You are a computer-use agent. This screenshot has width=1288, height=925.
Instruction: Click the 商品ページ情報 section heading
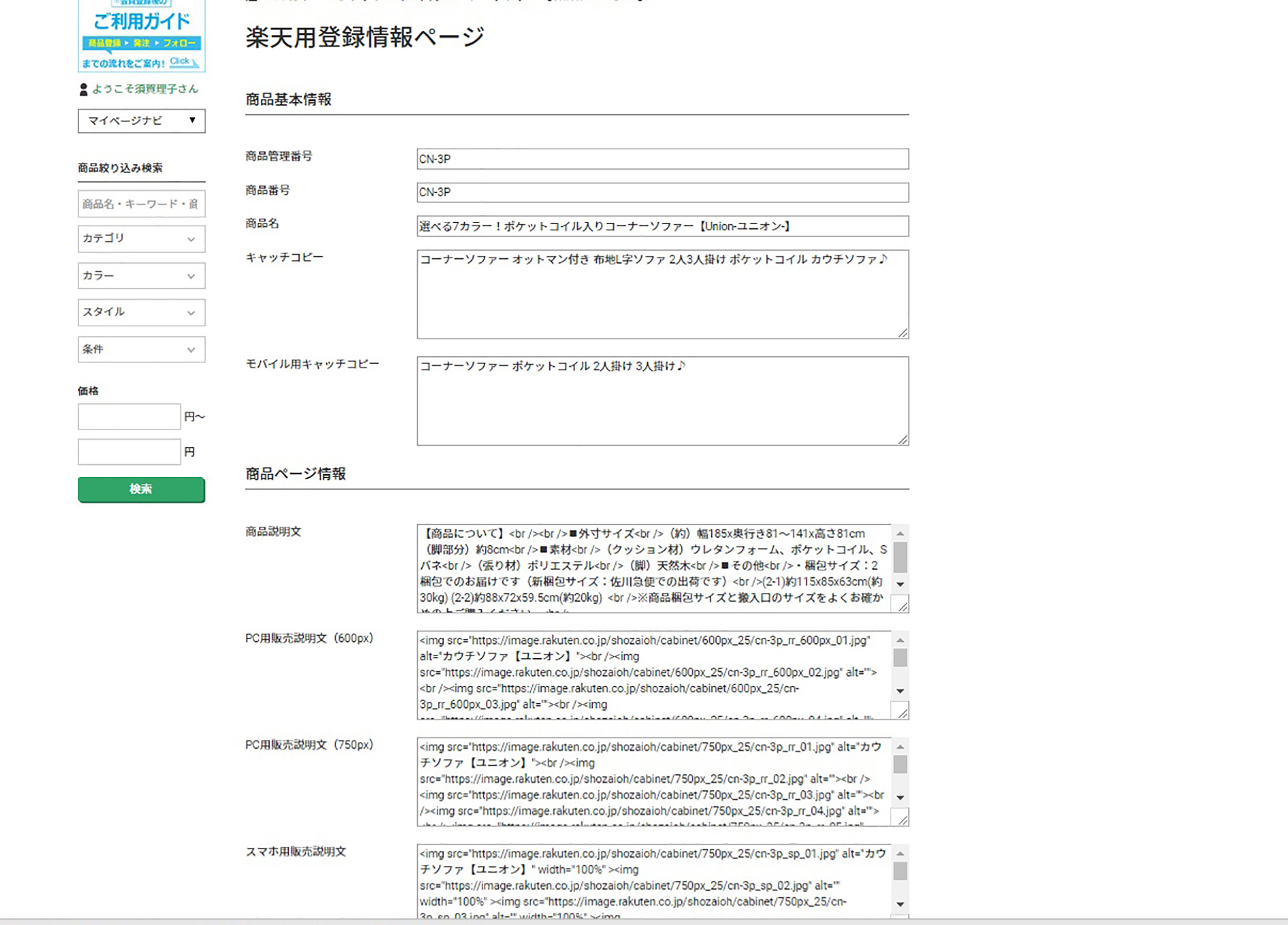point(295,474)
